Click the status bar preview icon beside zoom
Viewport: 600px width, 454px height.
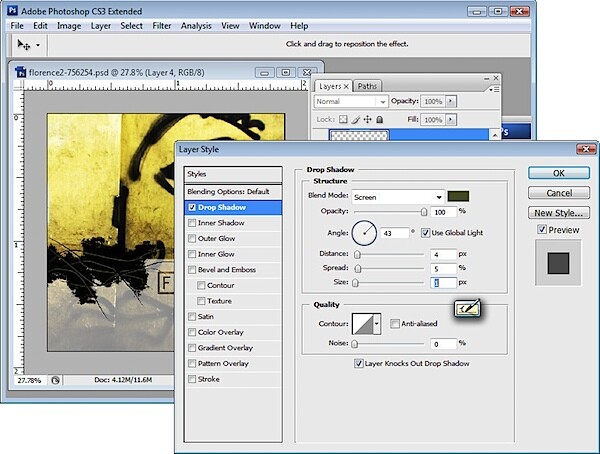(x=55, y=380)
